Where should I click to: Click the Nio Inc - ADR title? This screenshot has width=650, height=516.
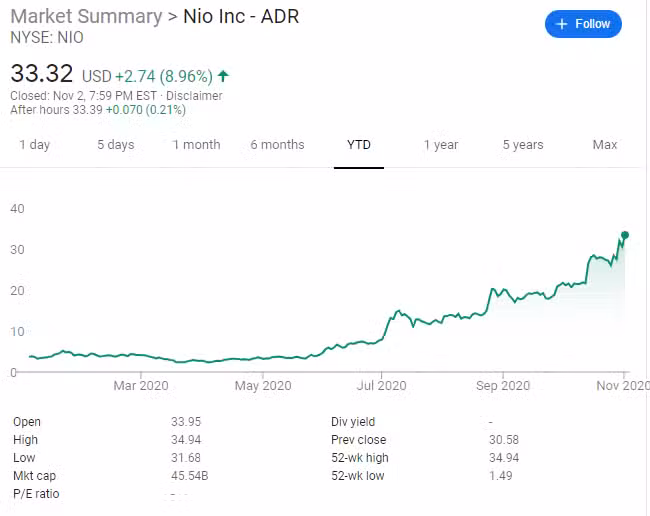point(241,17)
